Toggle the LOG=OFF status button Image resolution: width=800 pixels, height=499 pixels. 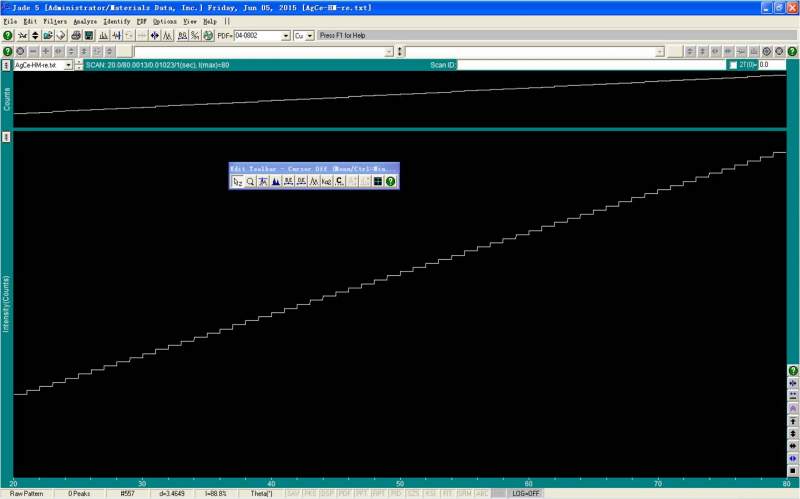pyautogui.click(x=526, y=493)
